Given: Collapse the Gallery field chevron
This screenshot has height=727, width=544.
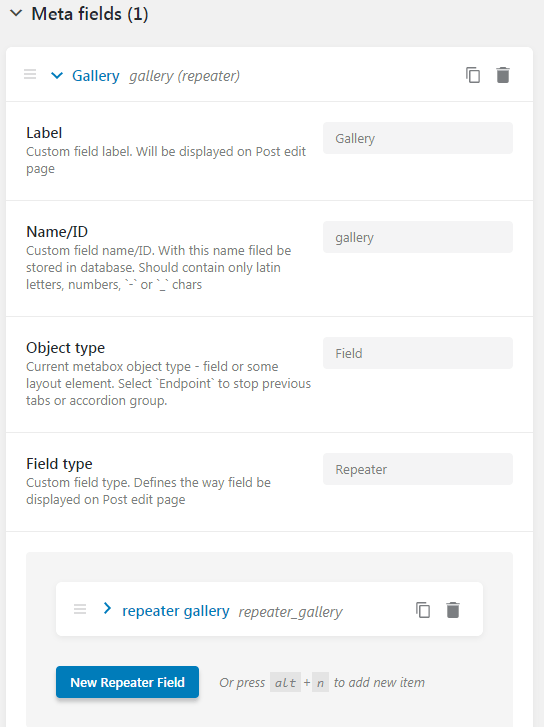Looking at the screenshot, I should (57, 75).
